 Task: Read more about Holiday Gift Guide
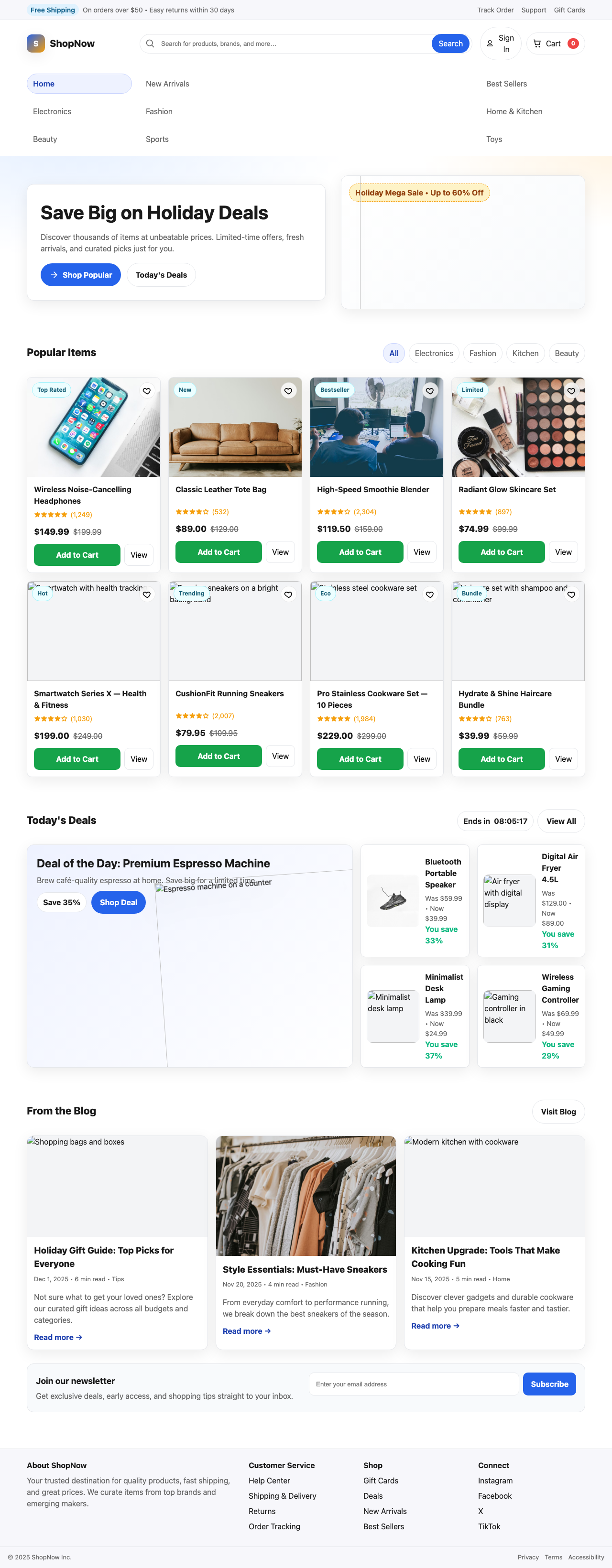(58, 1337)
